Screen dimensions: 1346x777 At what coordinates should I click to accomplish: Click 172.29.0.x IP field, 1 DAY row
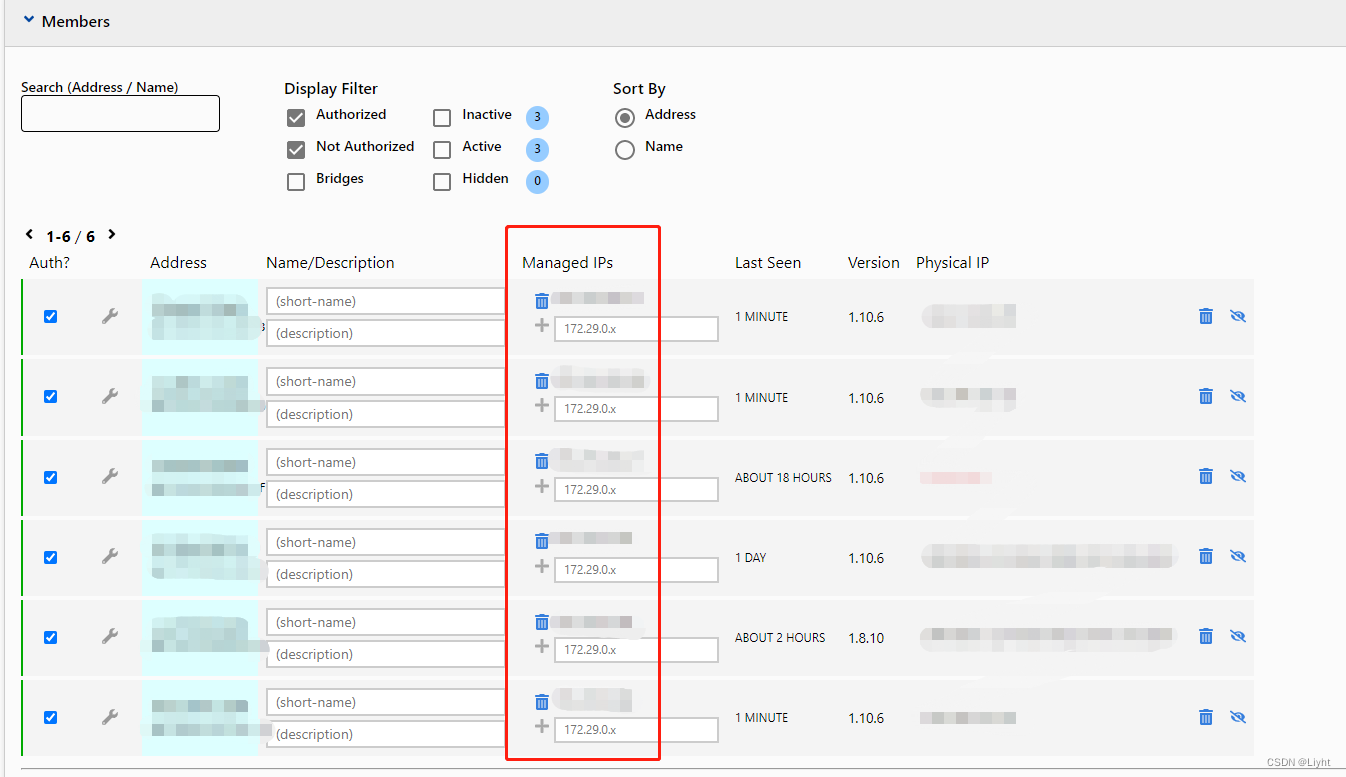[636, 569]
